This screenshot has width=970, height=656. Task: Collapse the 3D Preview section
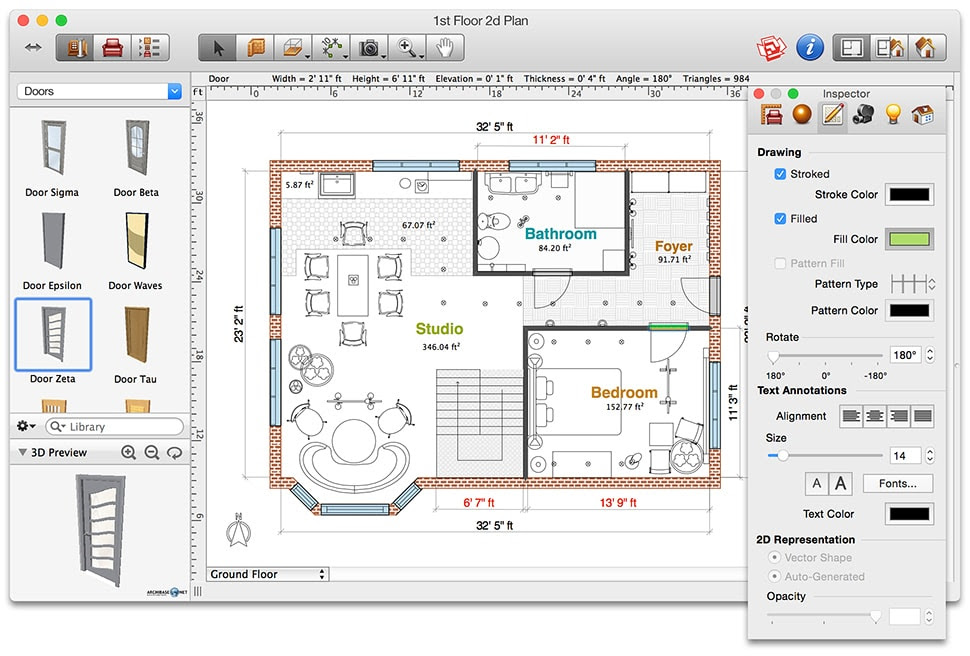(22, 452)
